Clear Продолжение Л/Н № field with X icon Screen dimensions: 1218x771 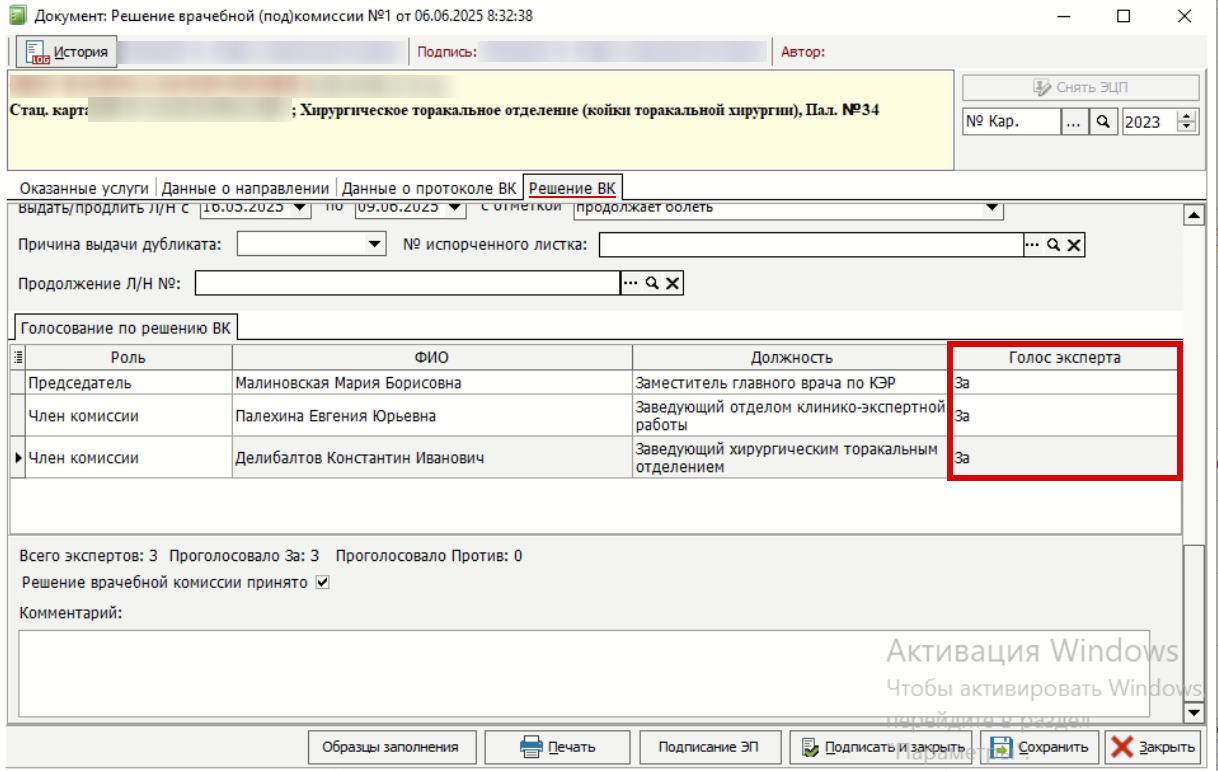pyautogui.click(x=673, y=284)
